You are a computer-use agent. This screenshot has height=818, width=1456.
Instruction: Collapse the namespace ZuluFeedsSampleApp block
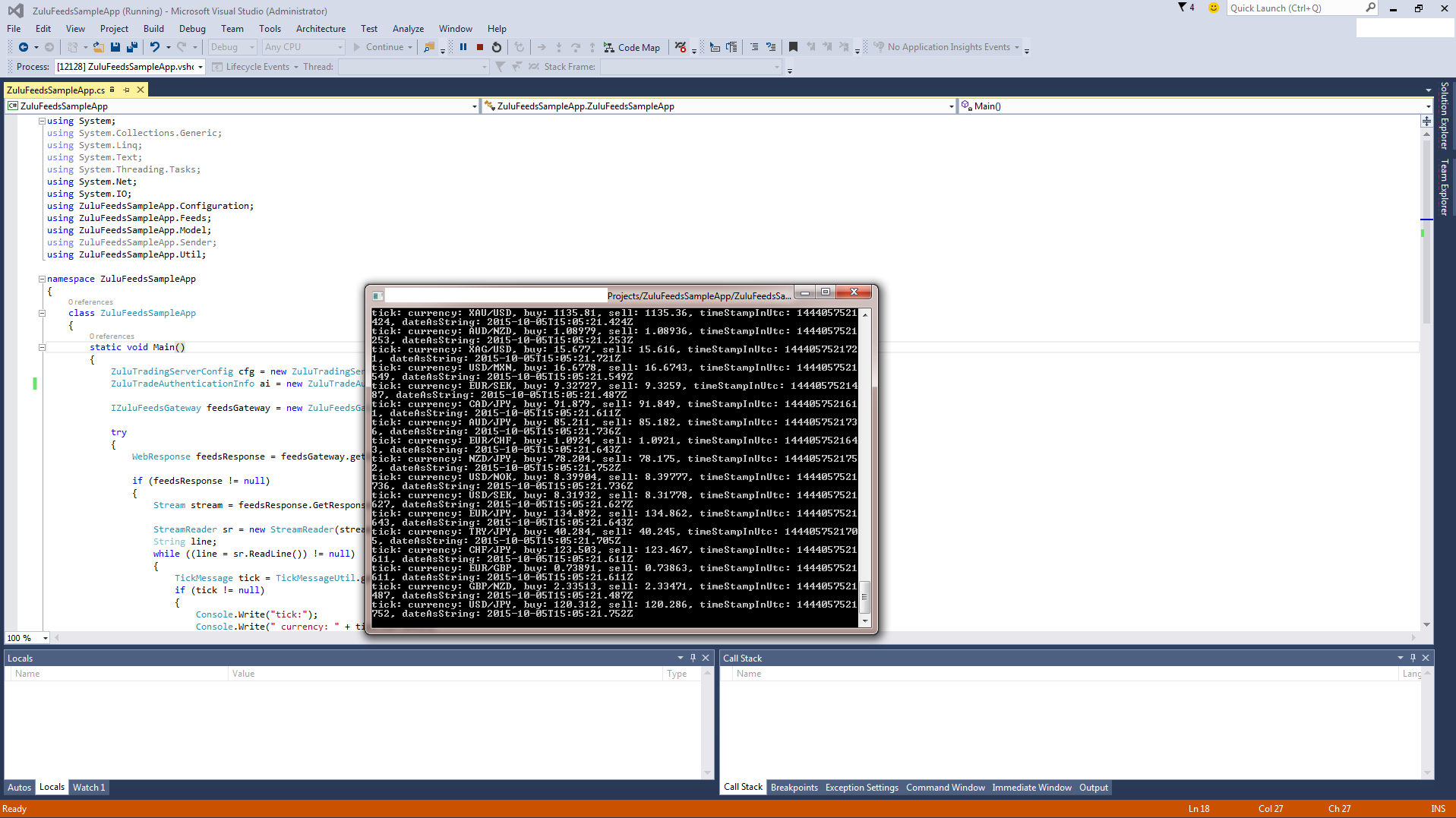(43, 279)
